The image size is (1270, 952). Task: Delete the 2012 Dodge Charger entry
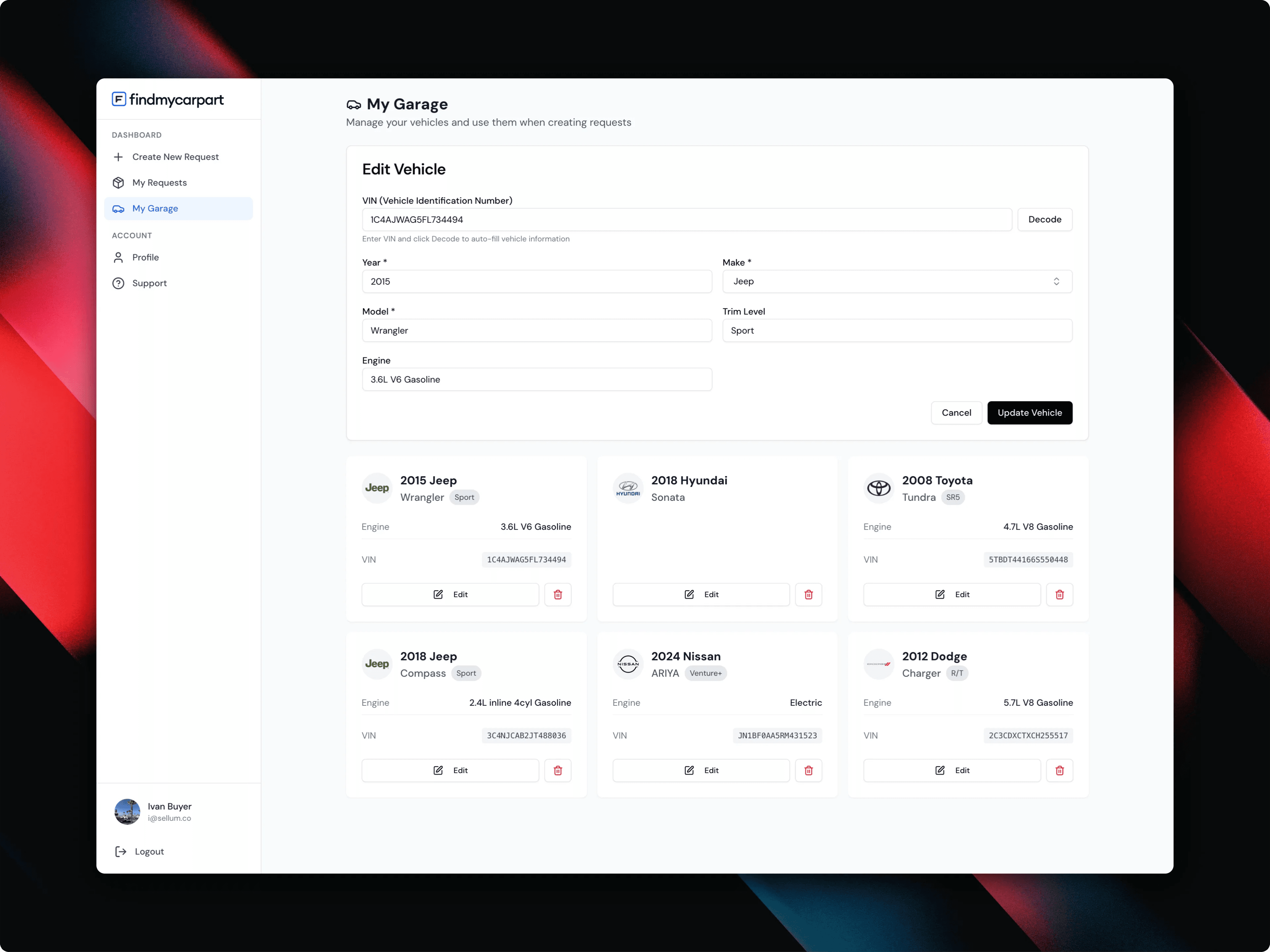click(1059, 770)
